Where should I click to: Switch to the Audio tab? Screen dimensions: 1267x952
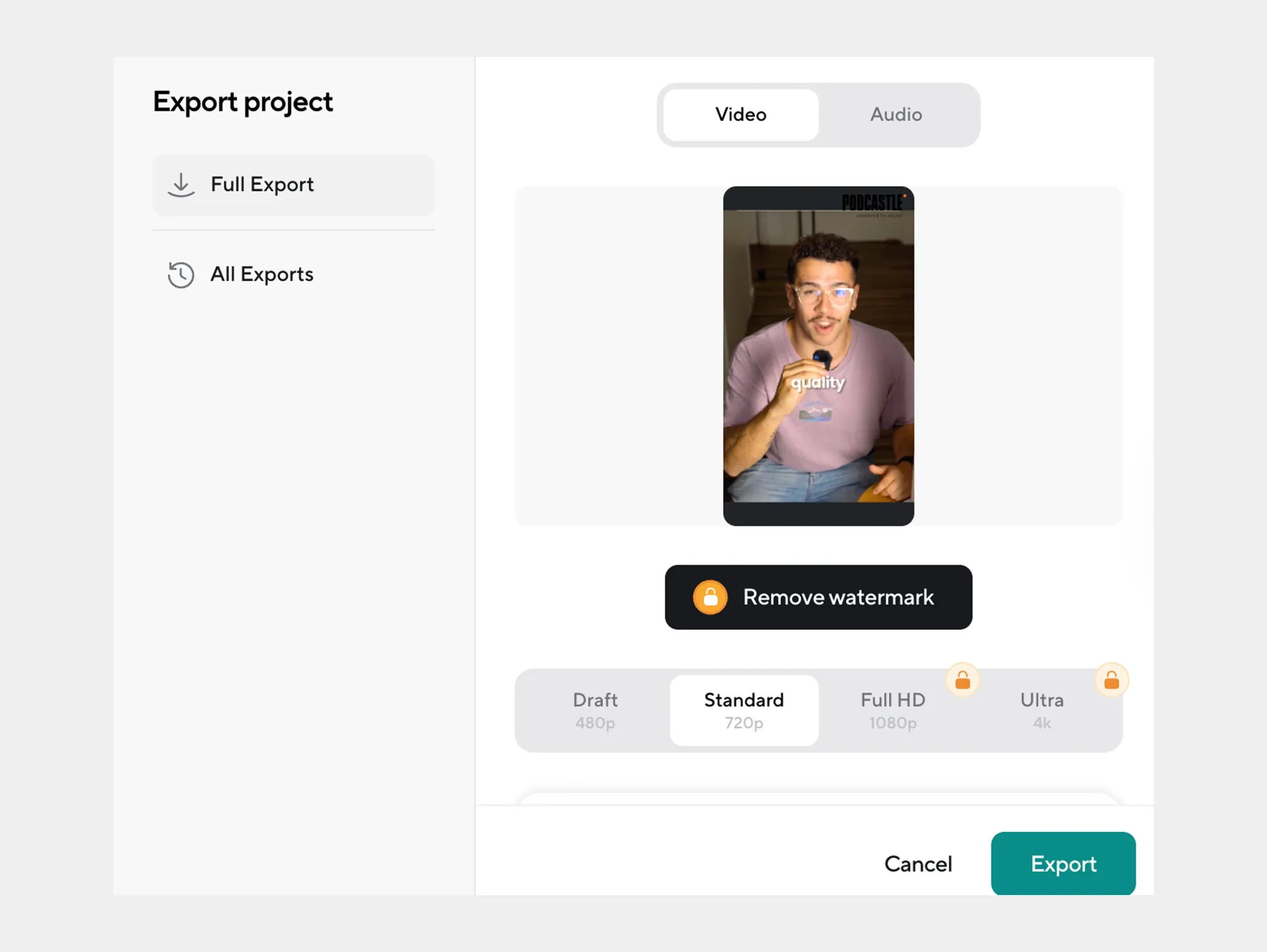click(x=896, y=115)
